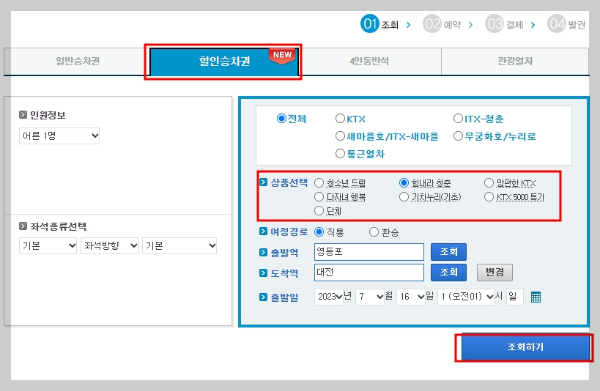The width and height of the screenshot is (600, 391).
Task: Open the 기본 dropdown left of 좌석방향
Action: tap(48, 246)
